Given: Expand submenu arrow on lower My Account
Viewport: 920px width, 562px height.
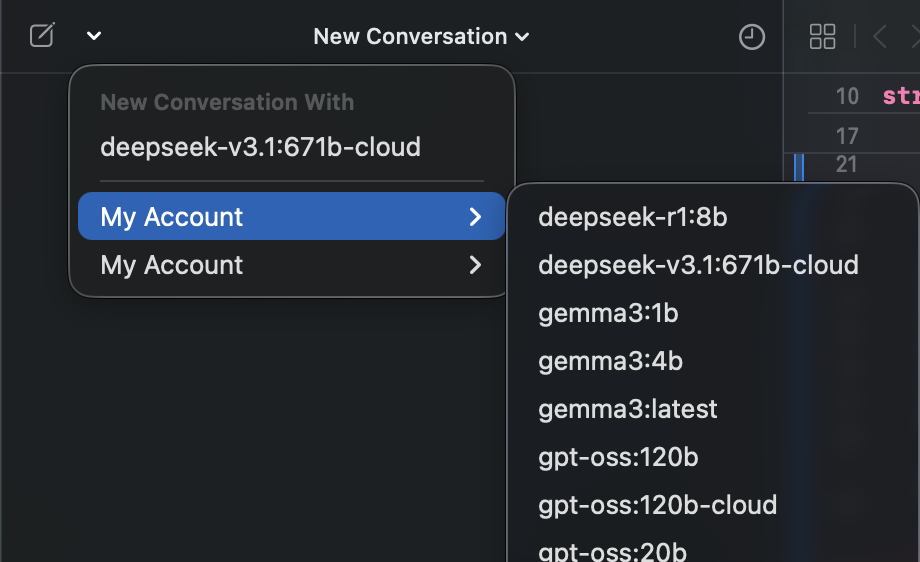Looking at the screenshot, I should point(475,265).
